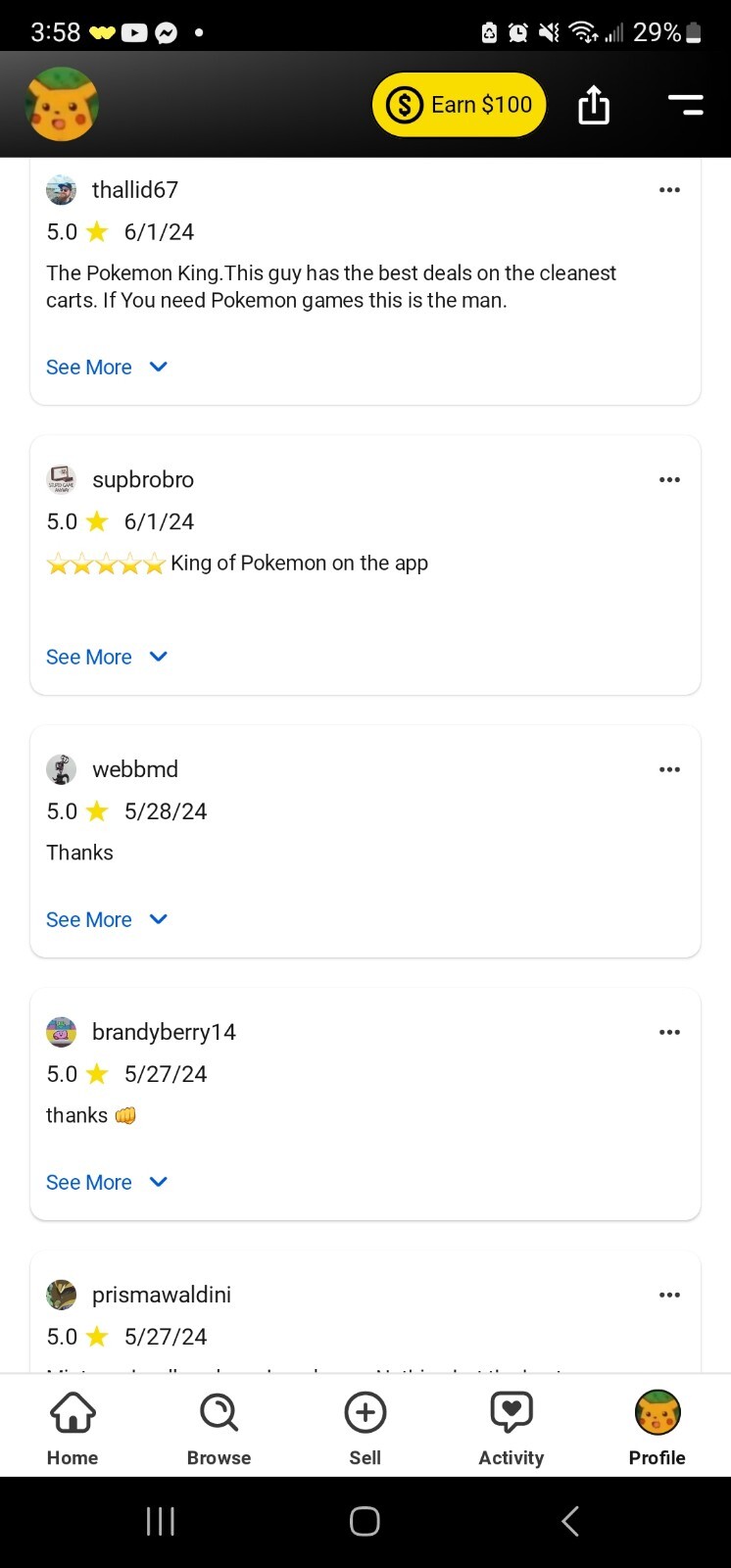Open options for supbrobro's review
Screen dimensions: 731x1568
click(x=669, y=480)
